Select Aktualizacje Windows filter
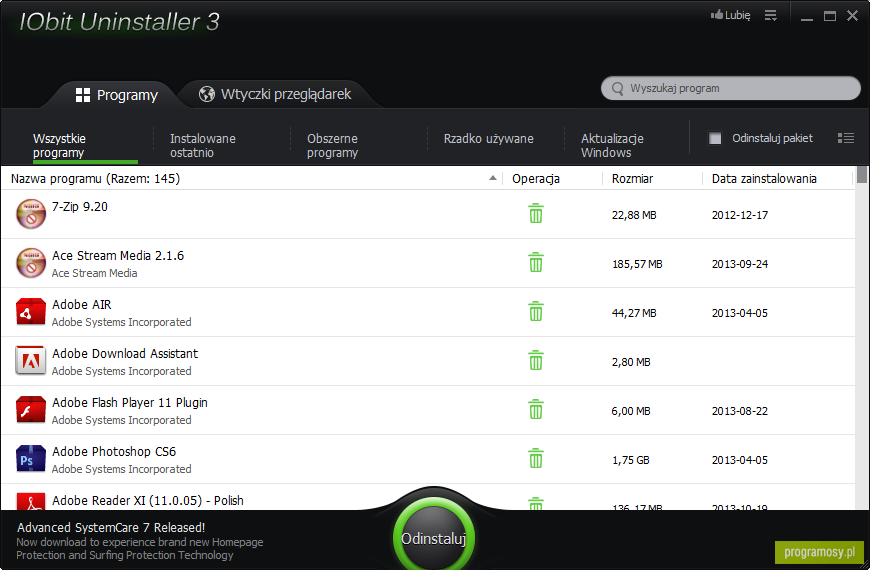870x570 pixels. [612, 145]
